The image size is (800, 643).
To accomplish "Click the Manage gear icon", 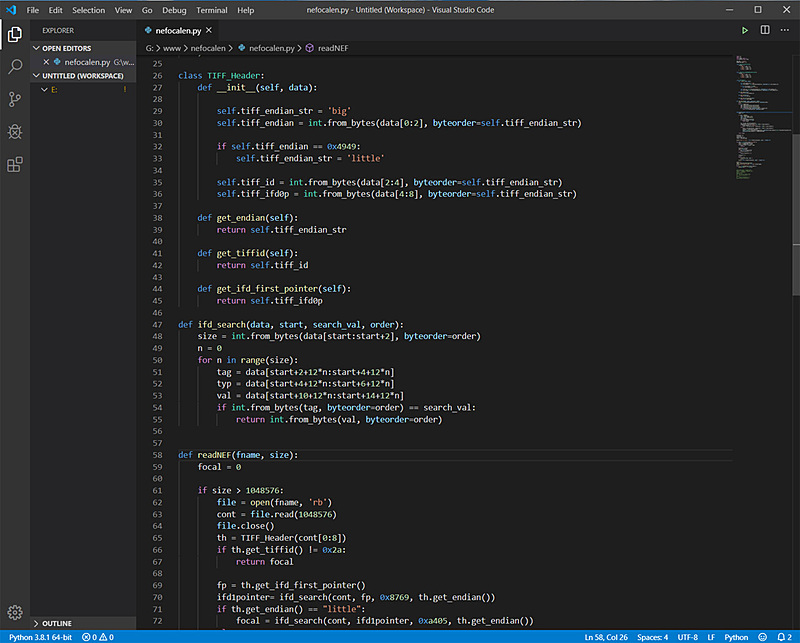I will coord(15,612).
